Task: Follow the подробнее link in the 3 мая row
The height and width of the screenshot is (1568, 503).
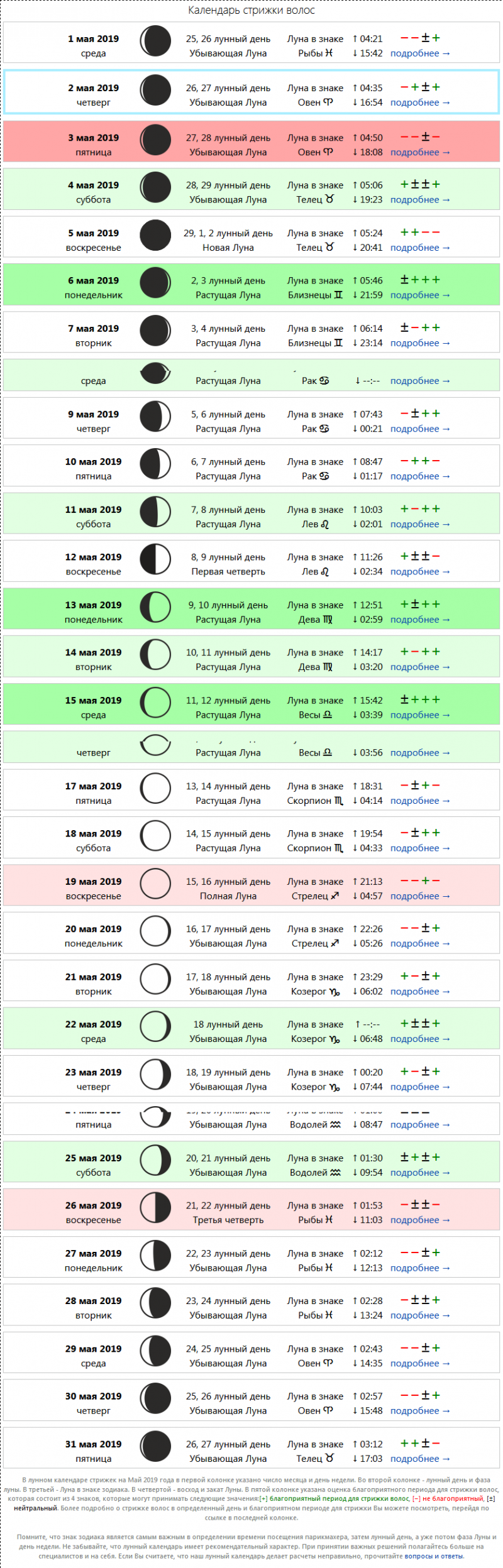Action: pyautogui.click(x=420, y=152)
